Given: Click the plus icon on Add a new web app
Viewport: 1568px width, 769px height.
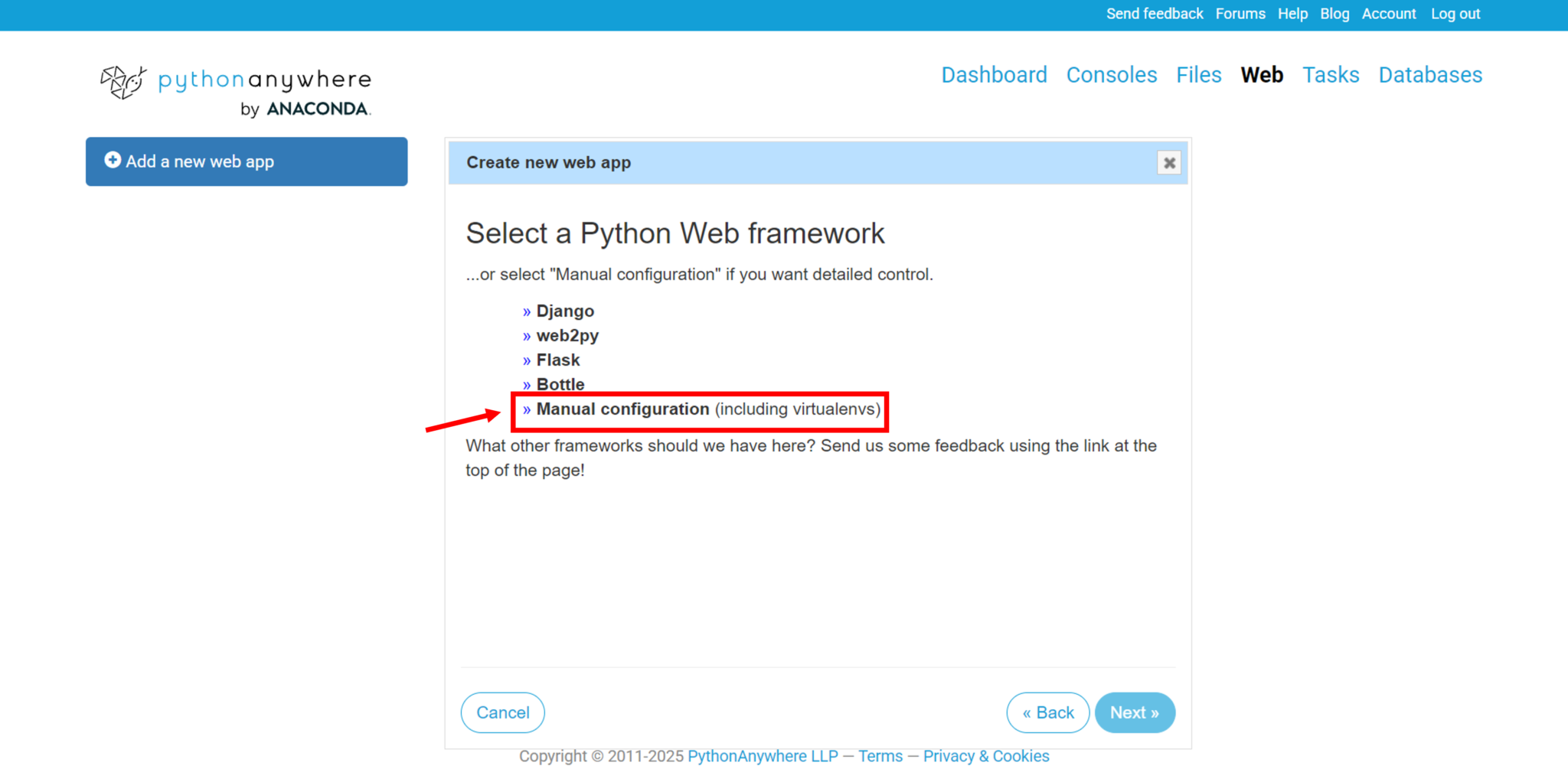Looking at the screenshot, I should 113,161.
